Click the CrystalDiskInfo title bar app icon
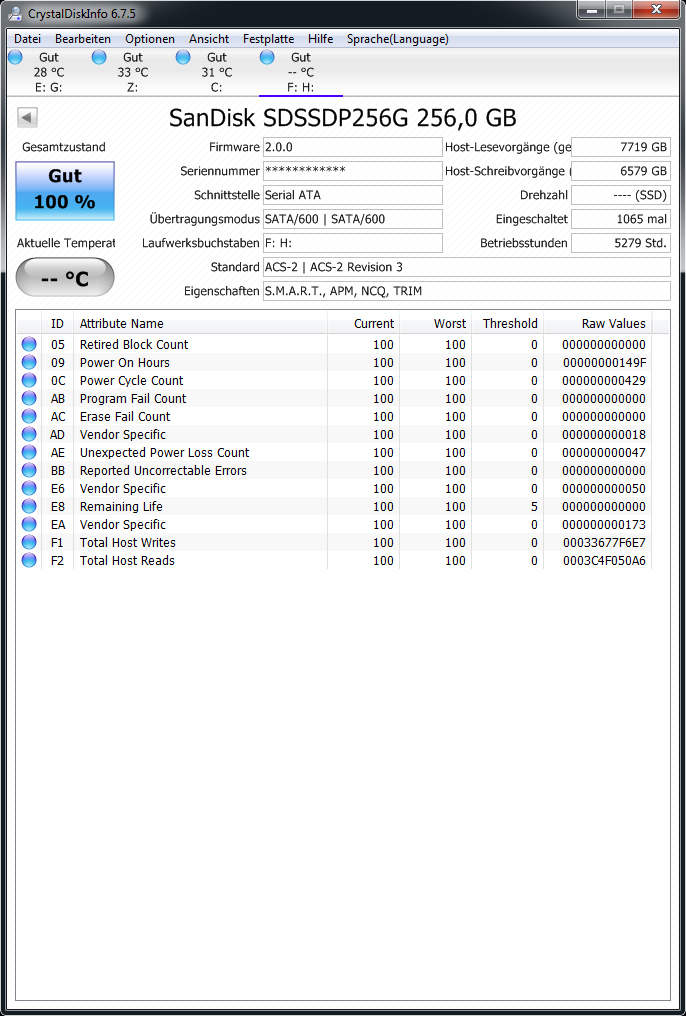The image size is (686, 1016). pos(15,13)
